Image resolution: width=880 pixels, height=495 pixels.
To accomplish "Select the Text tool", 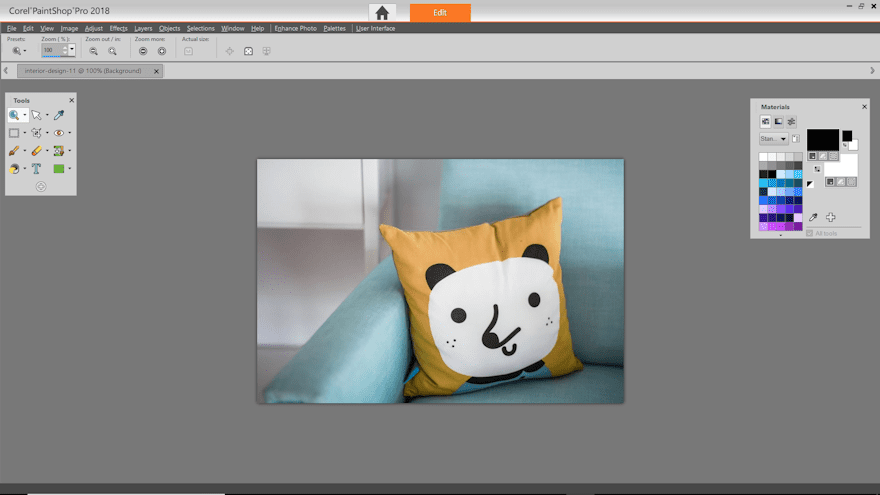I will click(x=36, y=169).
